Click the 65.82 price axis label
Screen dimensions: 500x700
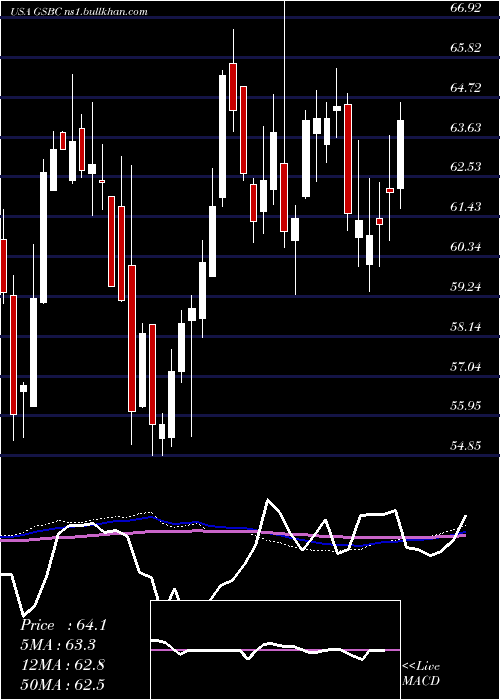[x=466, y=48]
